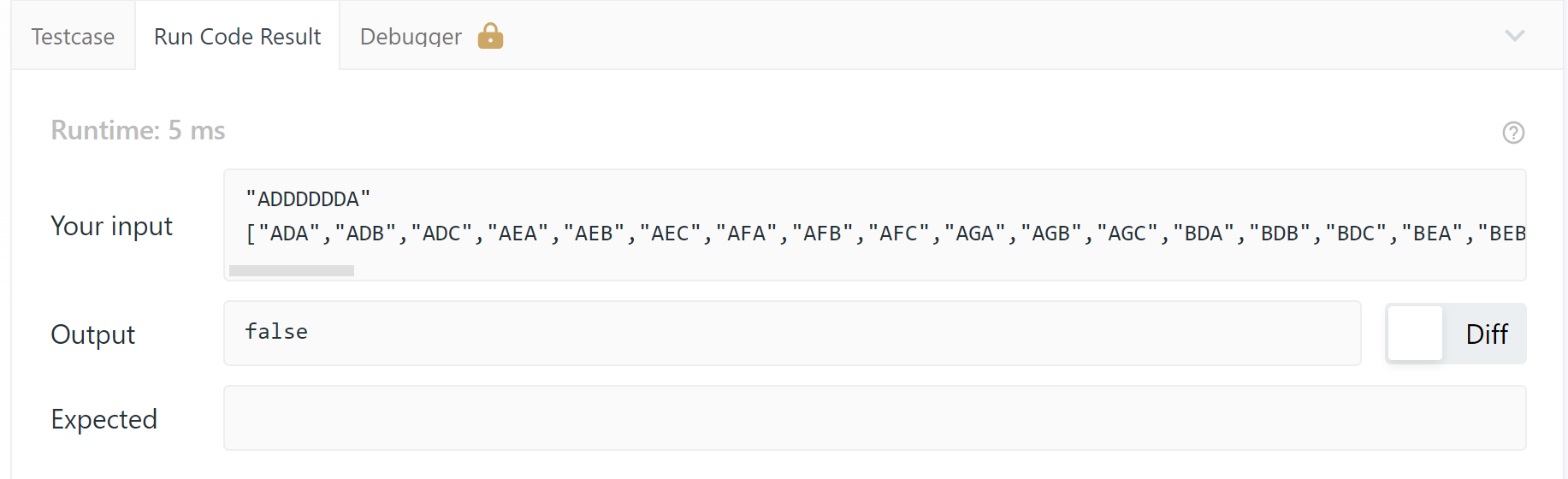Open the runtime help question mark icon

click(1513, 133)
